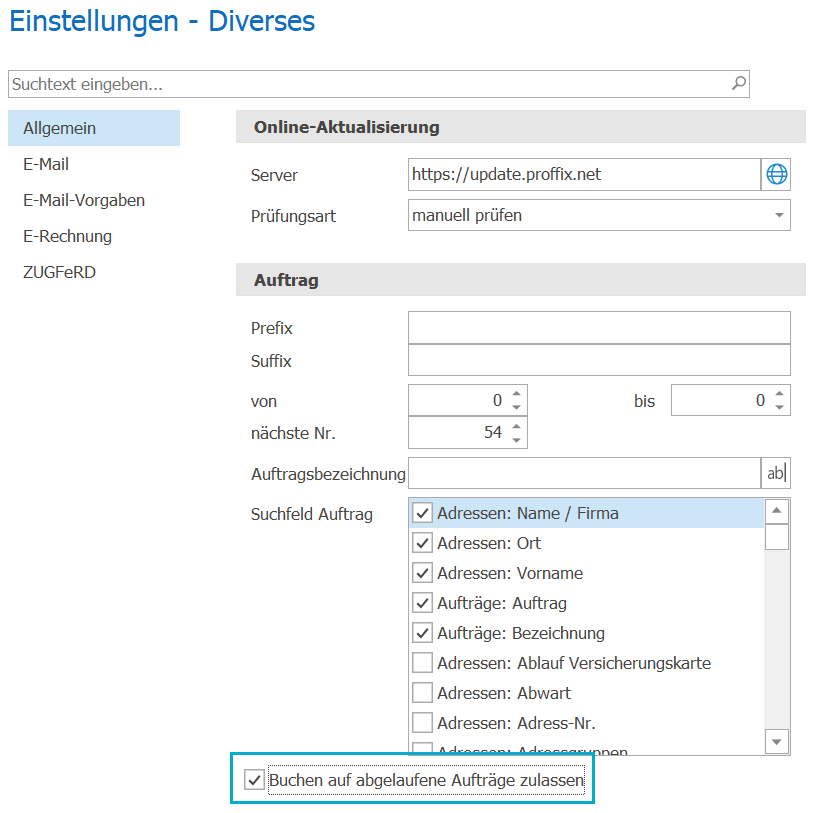823x813 pixels.
Task: Uncheck 'Aufträge: Auftrag' checkbox
Action: (x=423, y=603)
